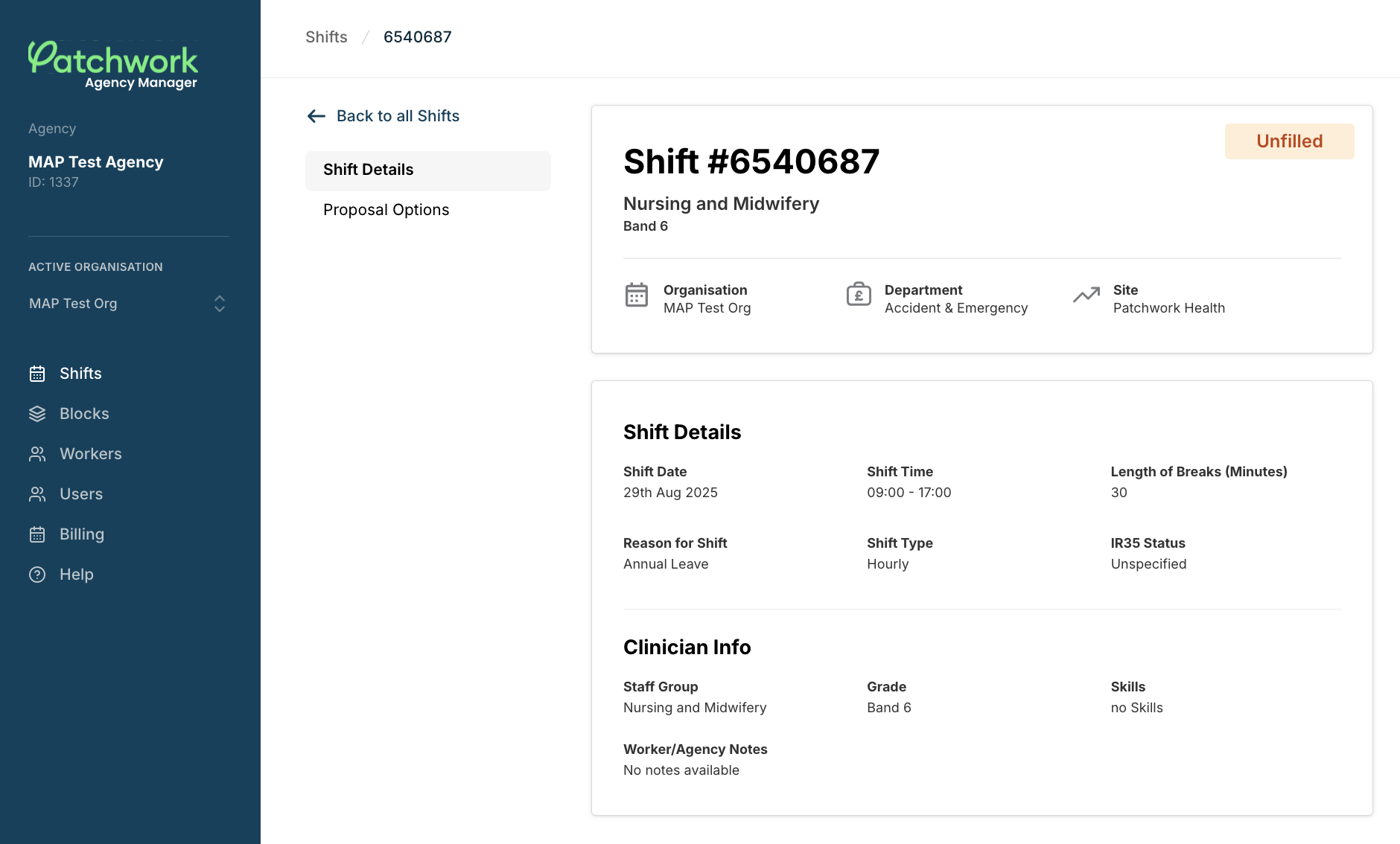Click the Help question mark icon
Screen dimensions: 1400x844
(38, 575)
